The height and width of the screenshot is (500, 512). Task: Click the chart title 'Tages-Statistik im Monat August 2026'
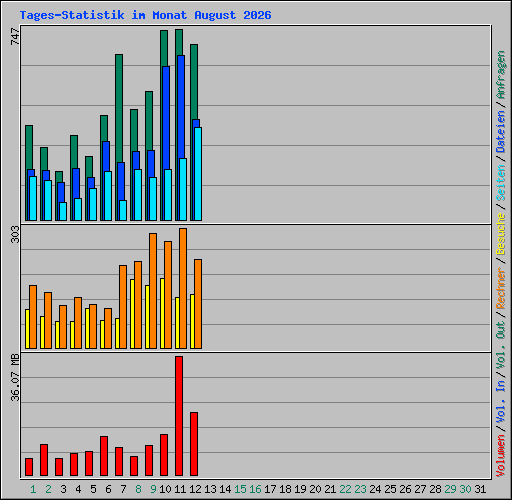click(x=145, y=15)
